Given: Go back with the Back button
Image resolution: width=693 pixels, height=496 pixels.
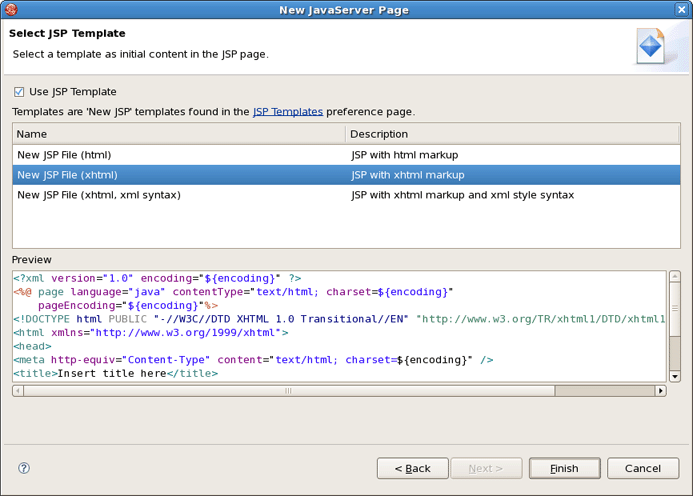Looking at the screenshot, I should click(x=413, y=468).
